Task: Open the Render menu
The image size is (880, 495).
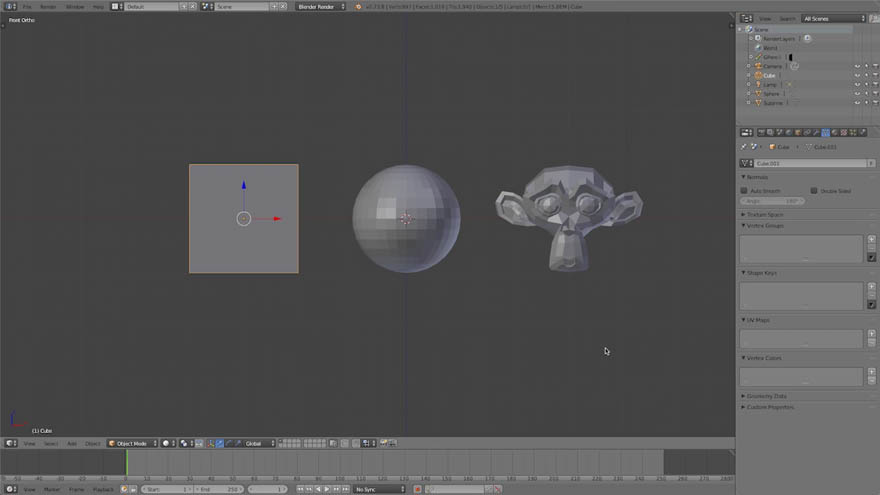Action: pos(48,7)
